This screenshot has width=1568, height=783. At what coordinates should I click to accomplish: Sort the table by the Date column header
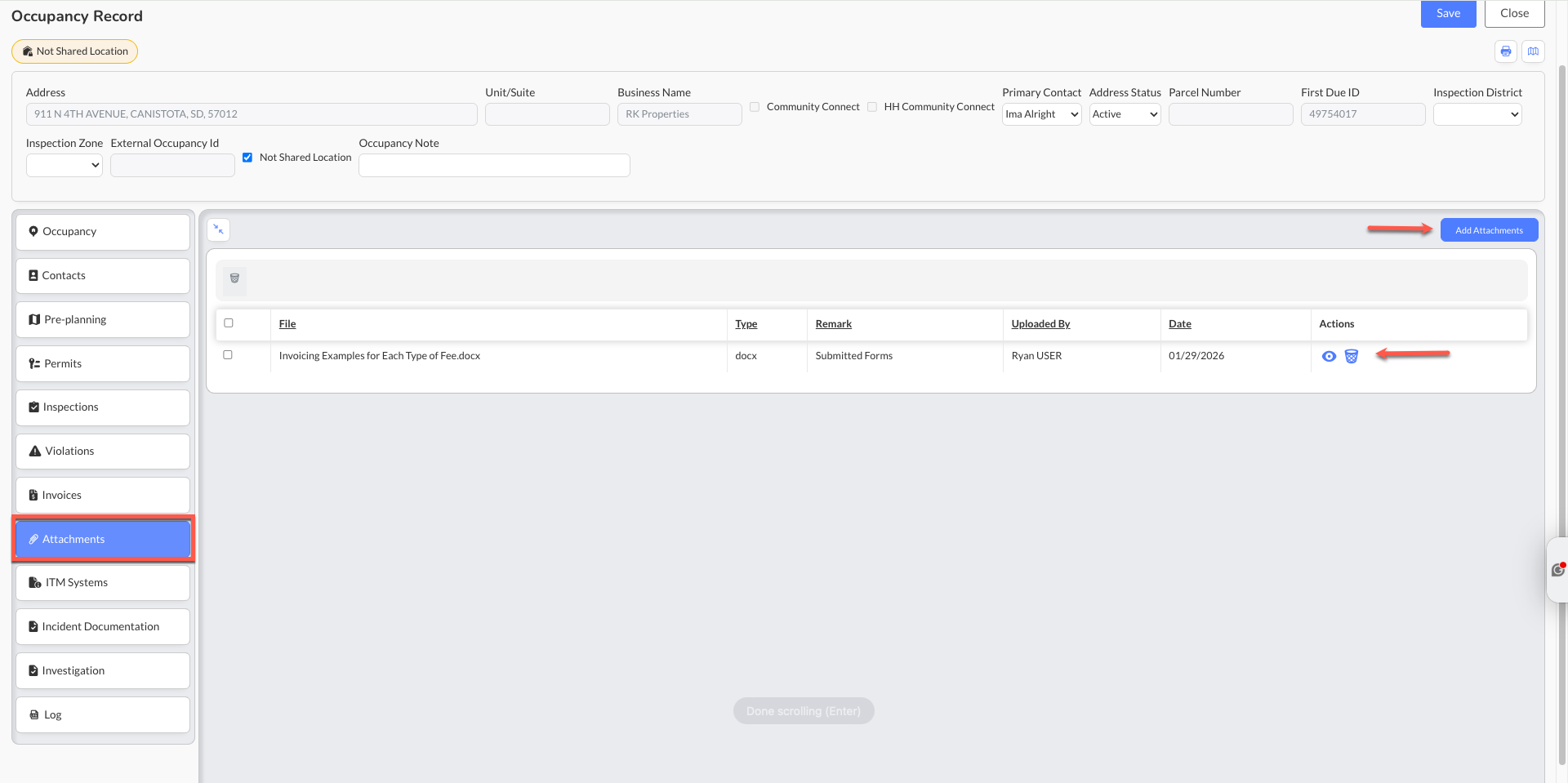[x=1179, y=324]
